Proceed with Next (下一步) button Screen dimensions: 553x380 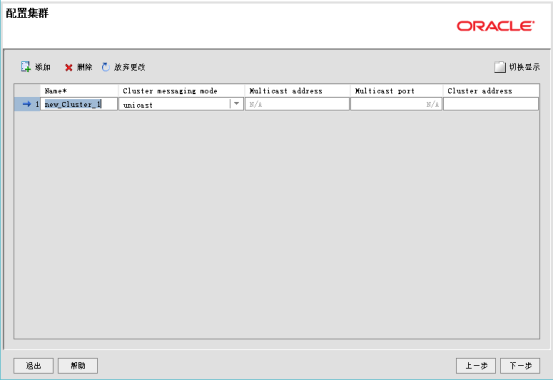520,366
